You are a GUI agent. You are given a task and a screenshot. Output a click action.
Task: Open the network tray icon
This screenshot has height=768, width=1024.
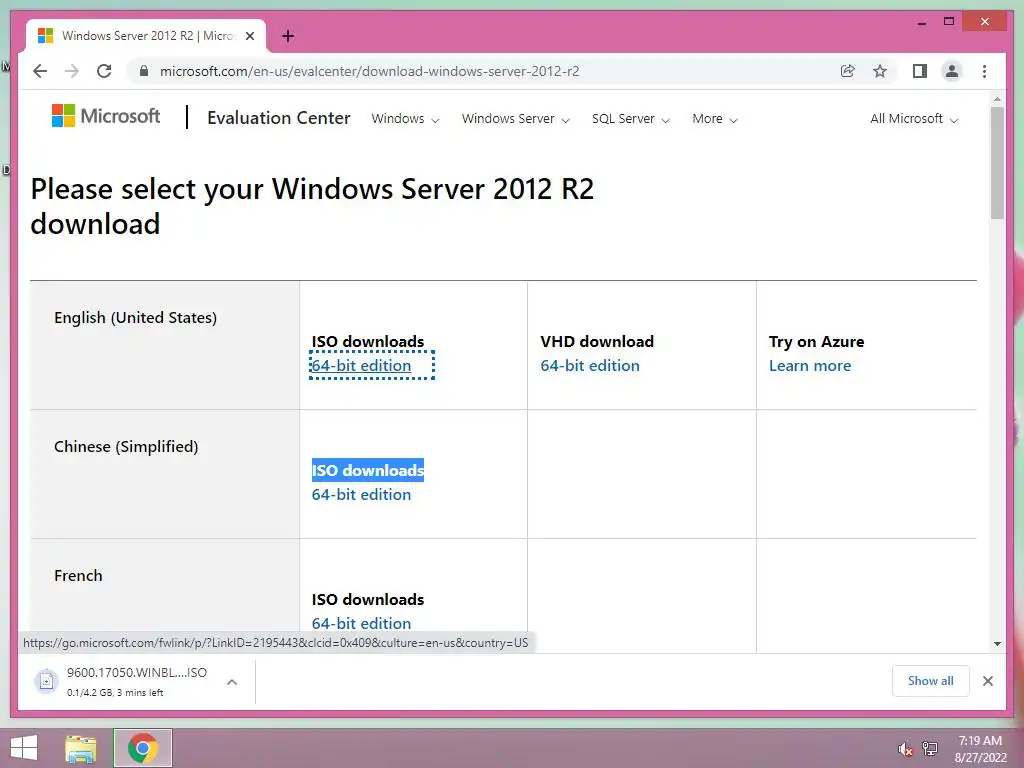pos(930,749)
